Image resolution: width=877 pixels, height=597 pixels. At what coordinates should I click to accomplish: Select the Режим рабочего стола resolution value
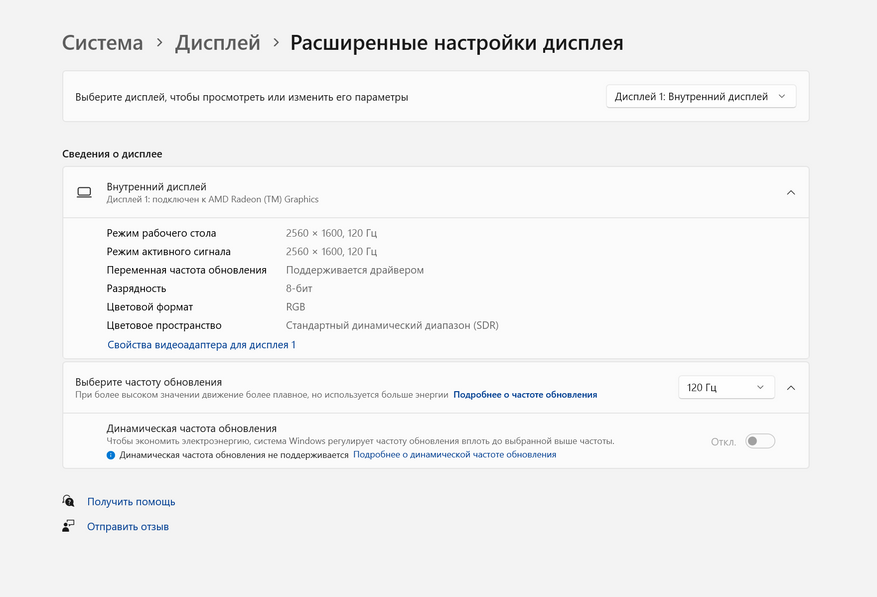331,233
